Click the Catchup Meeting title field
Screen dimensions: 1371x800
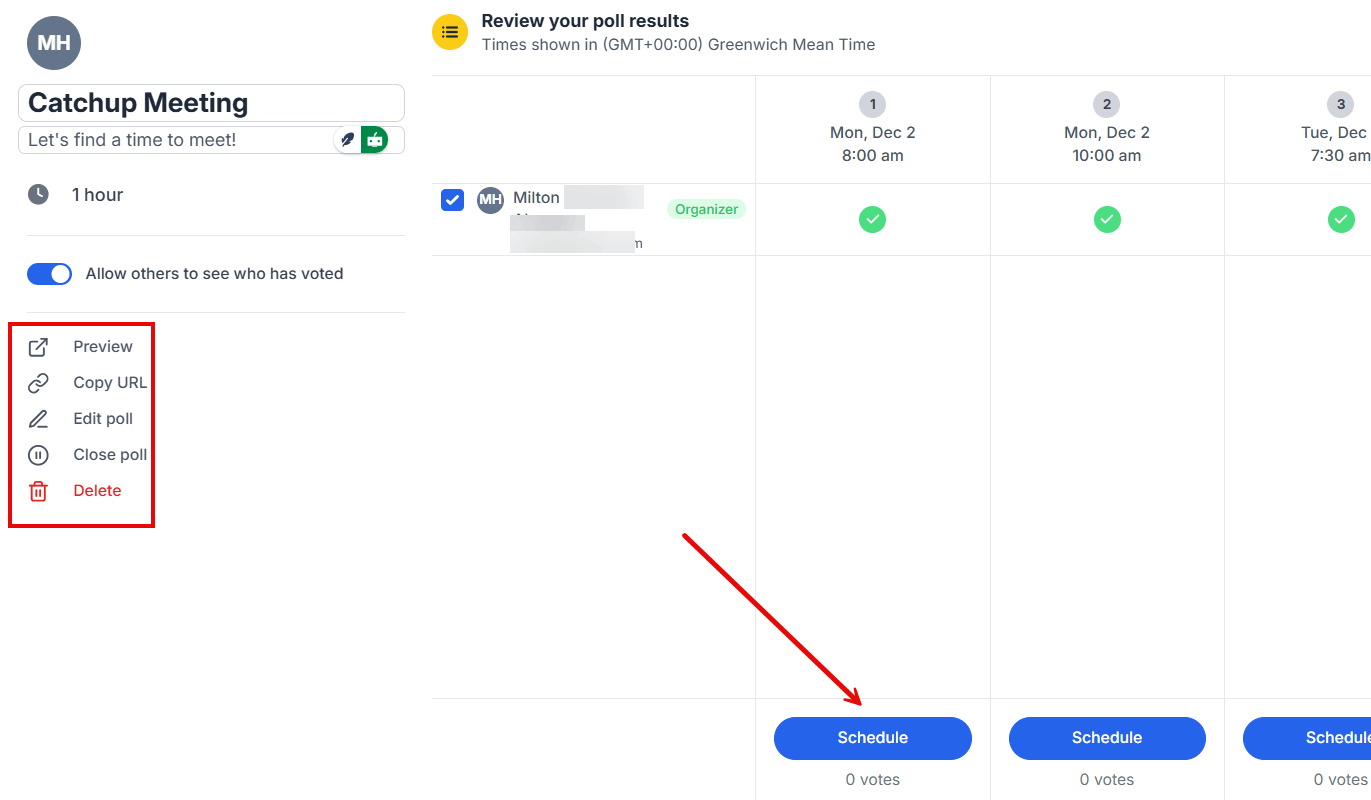(211, 103)
